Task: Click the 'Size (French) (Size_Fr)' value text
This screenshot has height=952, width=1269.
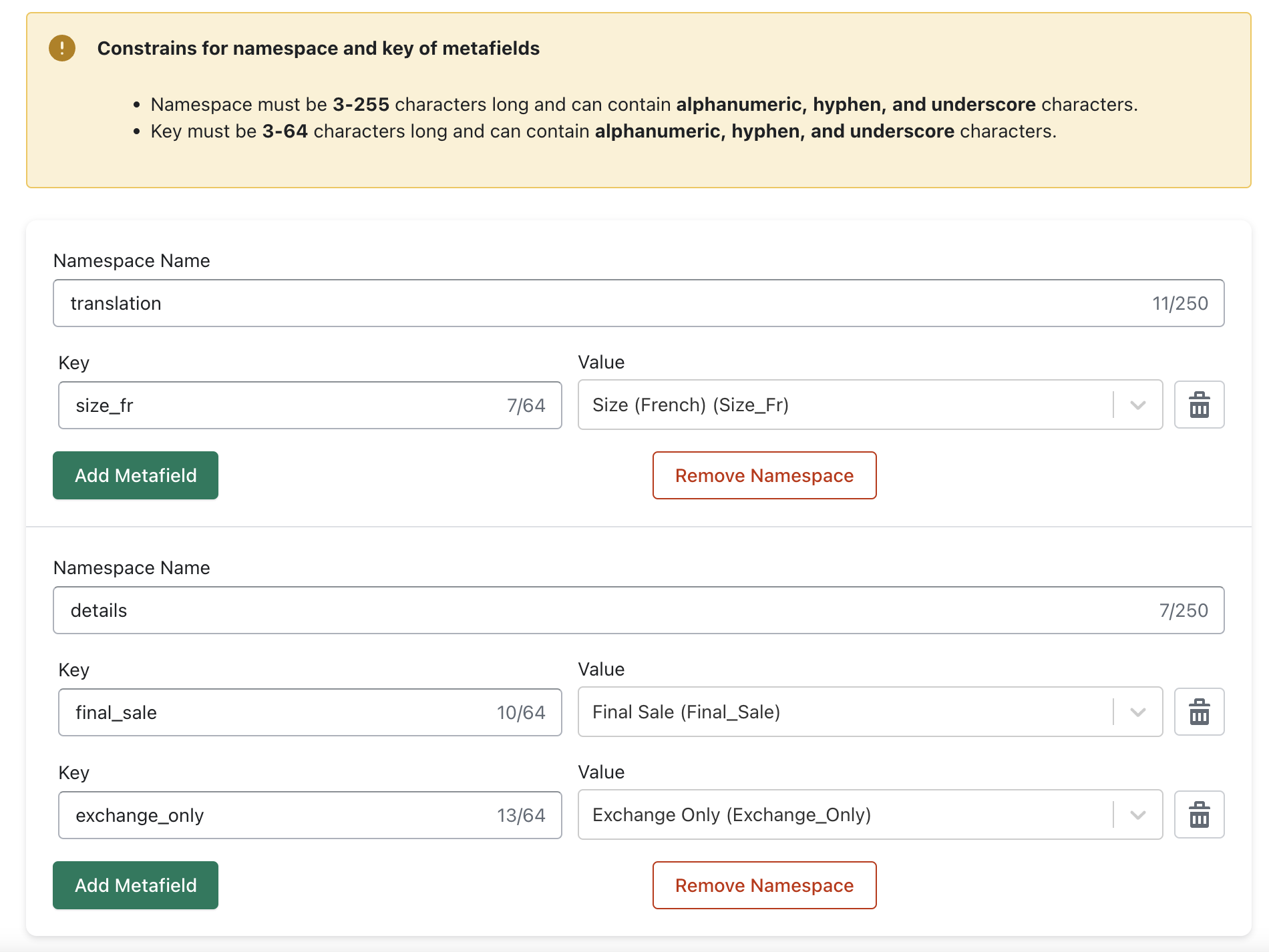Action: point(690,405)
